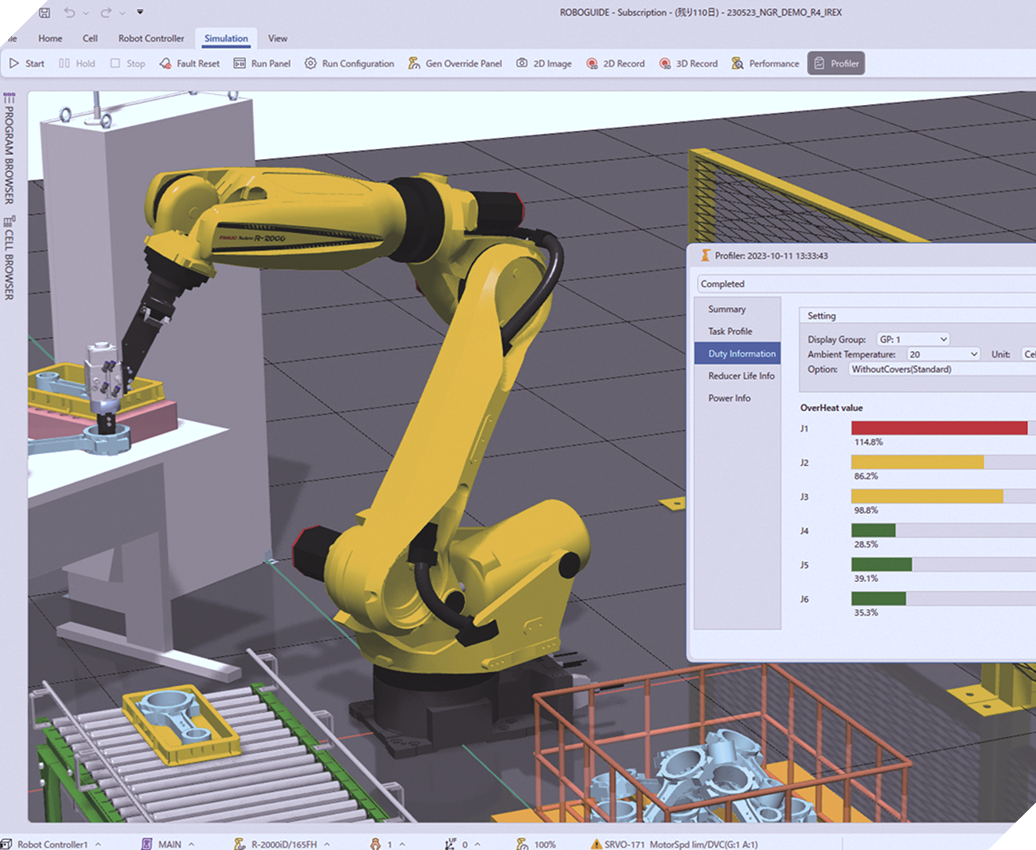Toggle the Profiler button
This screenshot has height=850, width=1036.
pos(836,63)
